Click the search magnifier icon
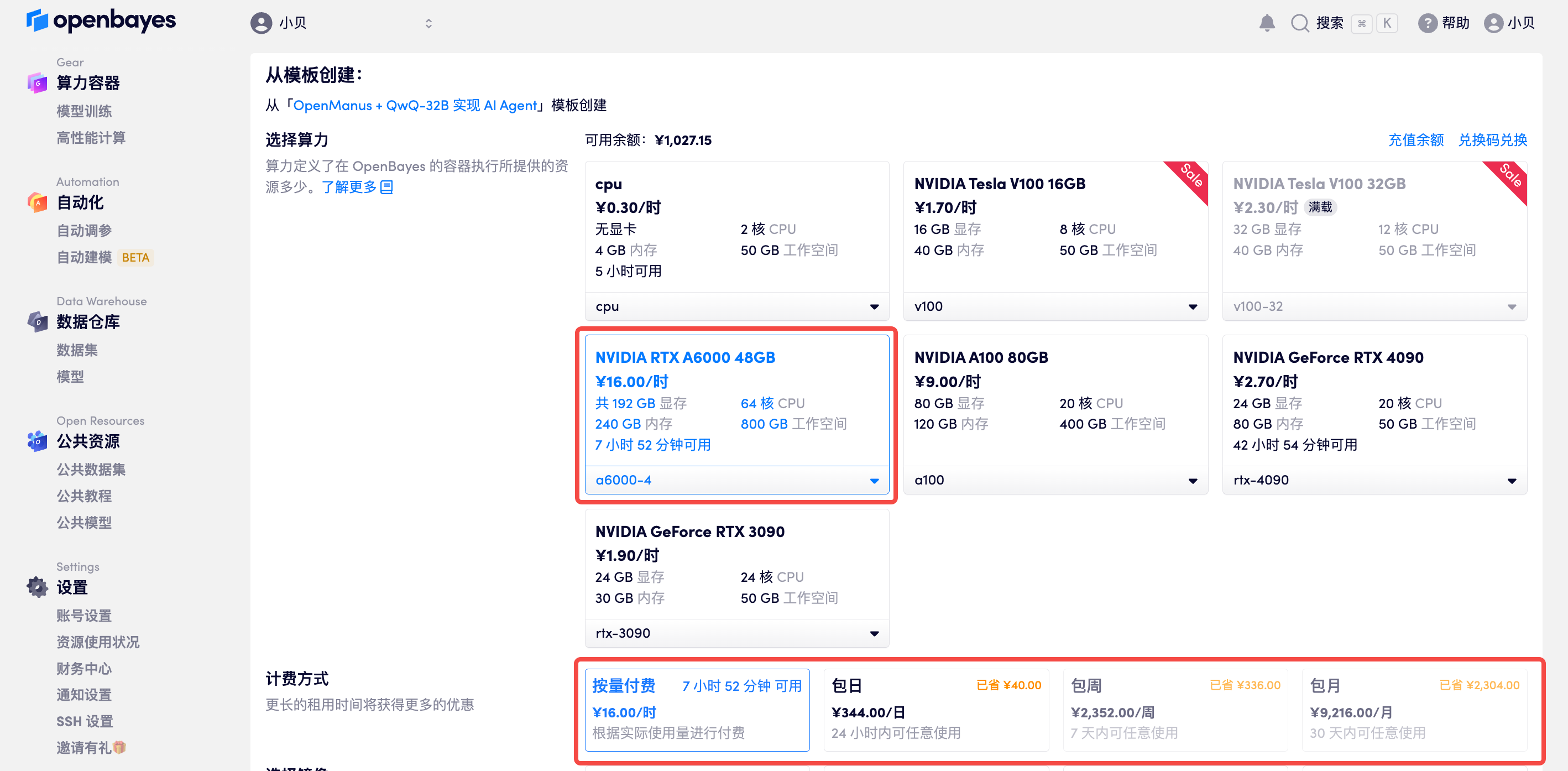Screen dimensions: 1568x771 1299,23
